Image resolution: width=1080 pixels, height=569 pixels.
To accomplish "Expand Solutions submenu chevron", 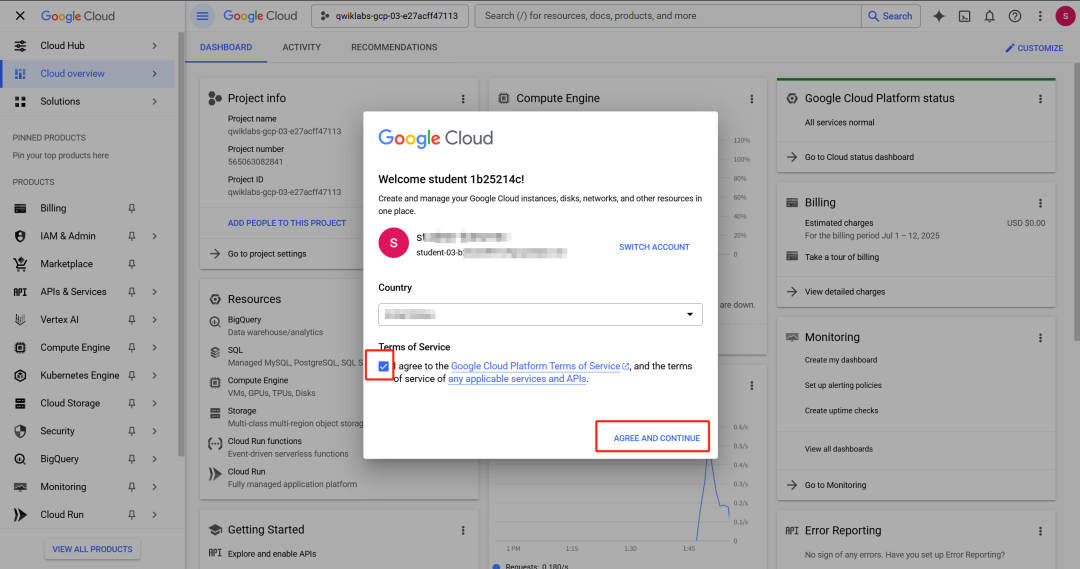I will pyautogui.click(x=154, y=101).
